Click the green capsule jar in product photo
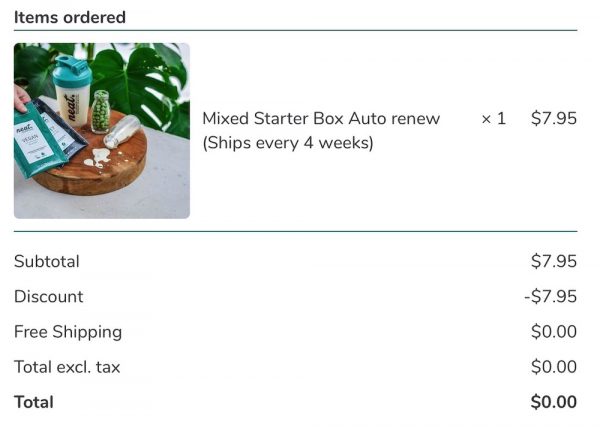Image resolution: width=600 pixels, height=431 pixels. coord(100,110)
